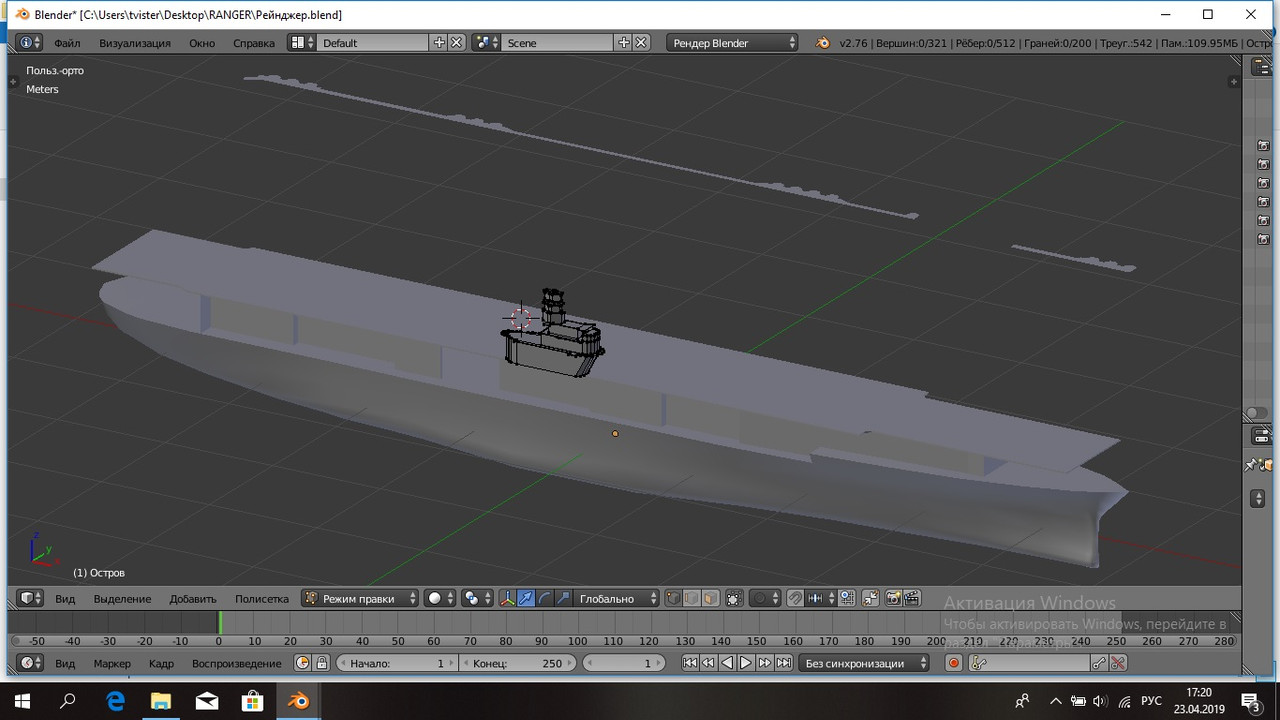Delete the Default screen layout with X
The image size is (1280, 720).
pos(456,43)
